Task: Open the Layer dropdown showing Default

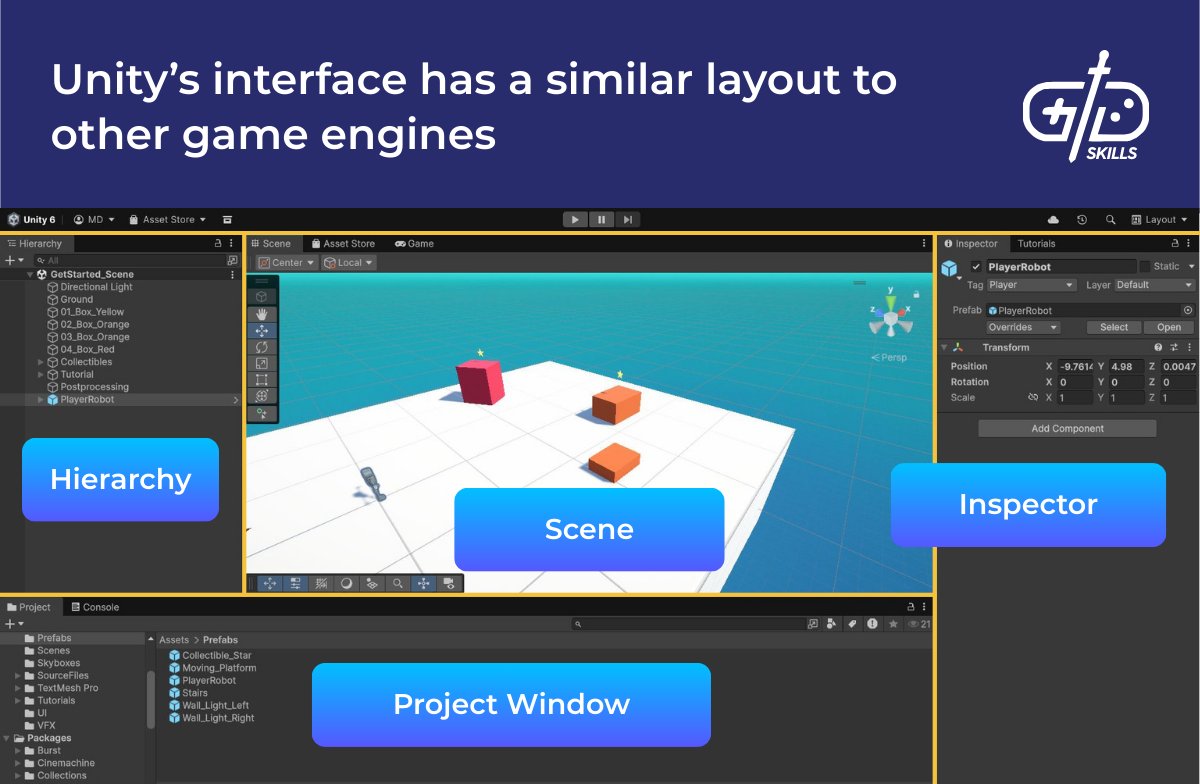Action: click(x=1152, y=285)
